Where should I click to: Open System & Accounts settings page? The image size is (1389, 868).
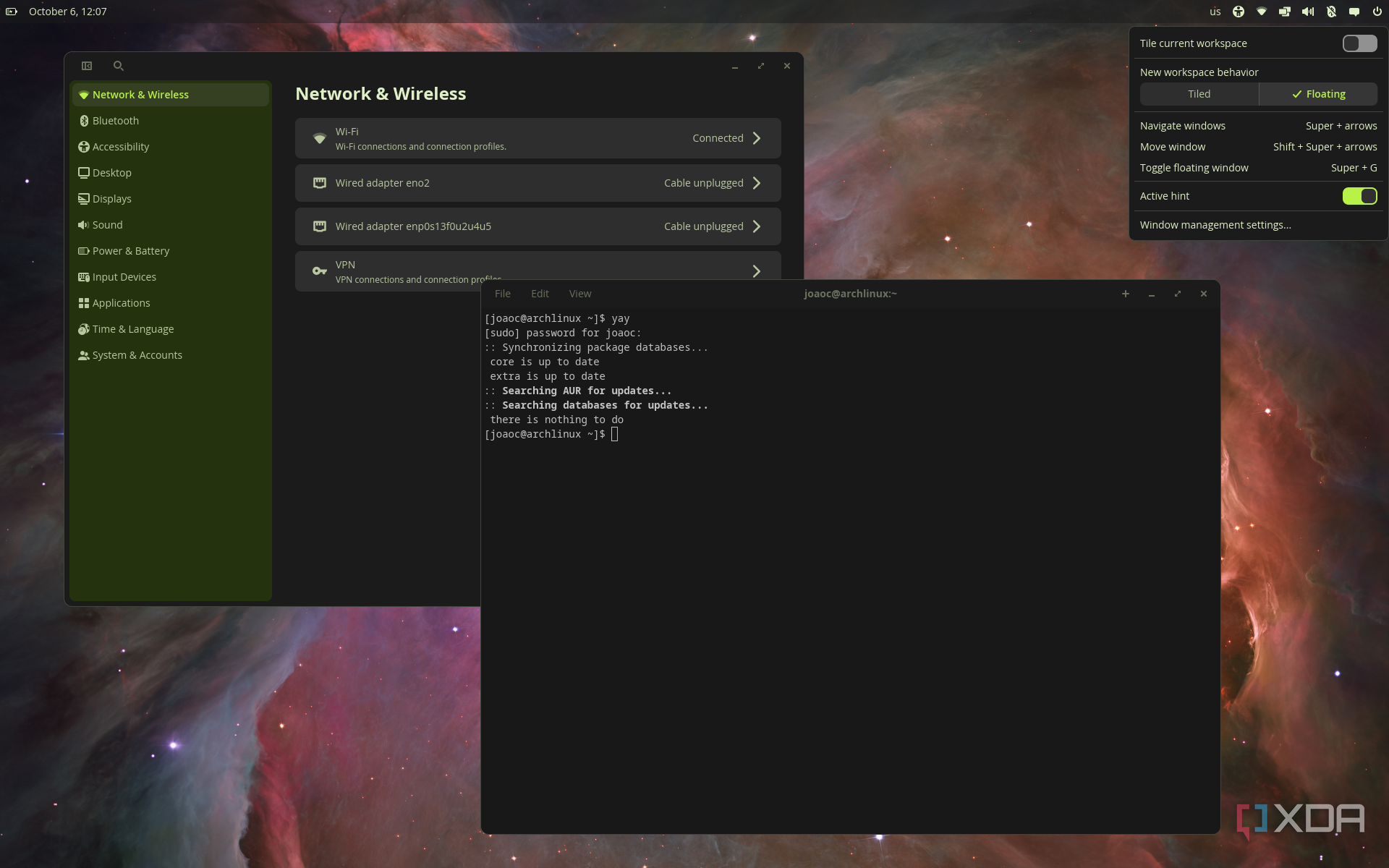pyautogui.click(x=171, y=355)
